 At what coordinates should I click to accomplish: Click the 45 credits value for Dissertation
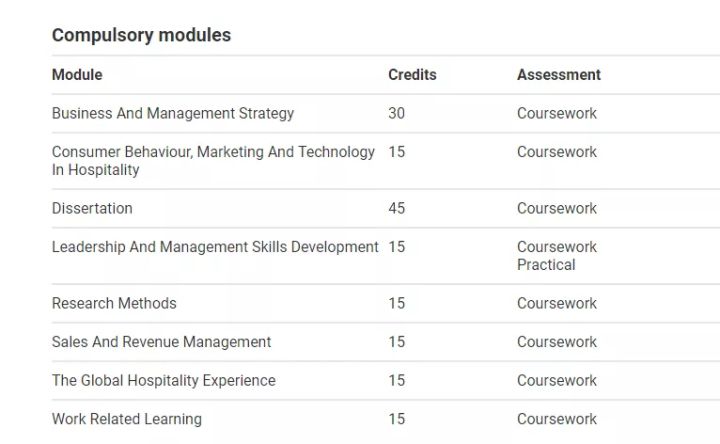(x=397, y=209)
